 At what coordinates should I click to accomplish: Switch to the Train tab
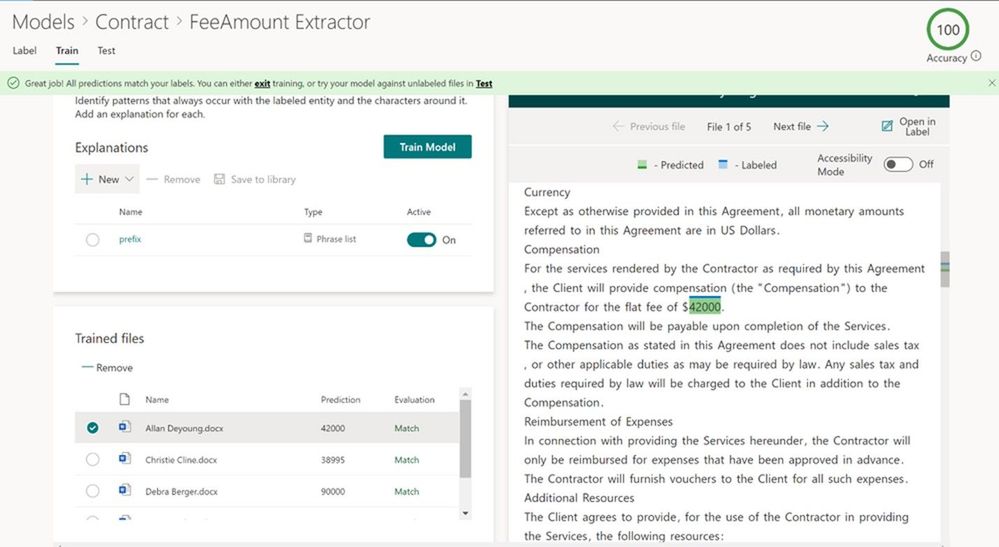click(x=67, y=50)
